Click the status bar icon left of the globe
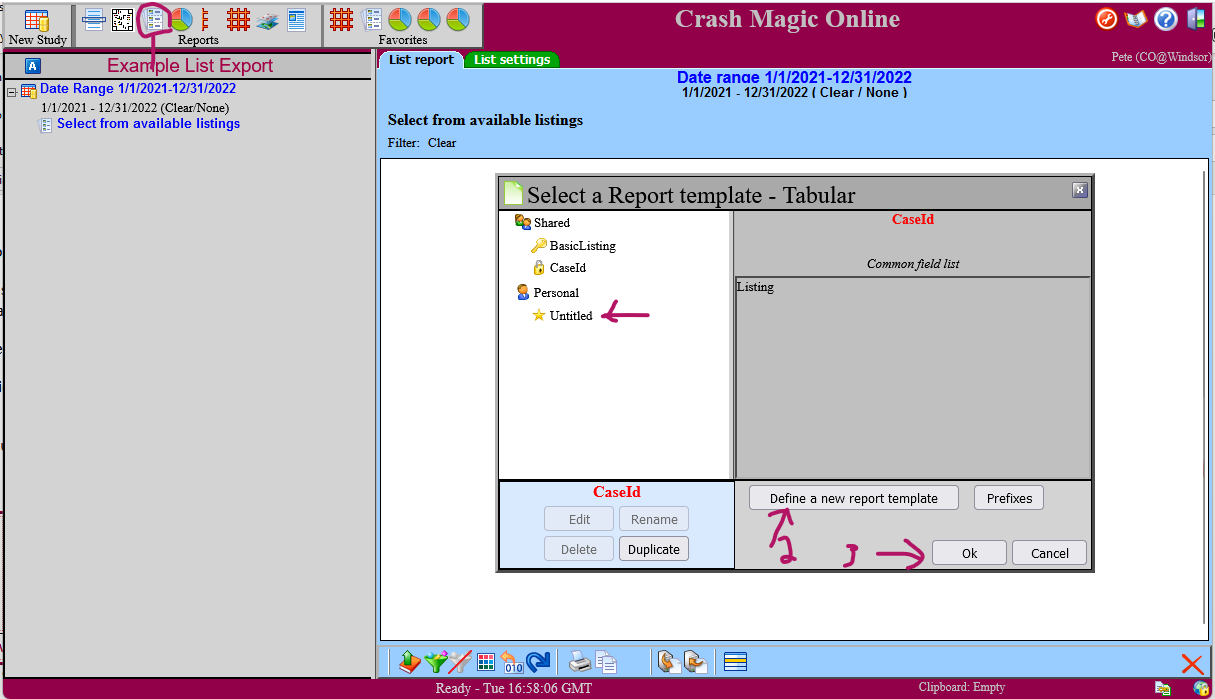Image resolution: width=1215 pixels, height=699 pixels. click(1163, 688)
